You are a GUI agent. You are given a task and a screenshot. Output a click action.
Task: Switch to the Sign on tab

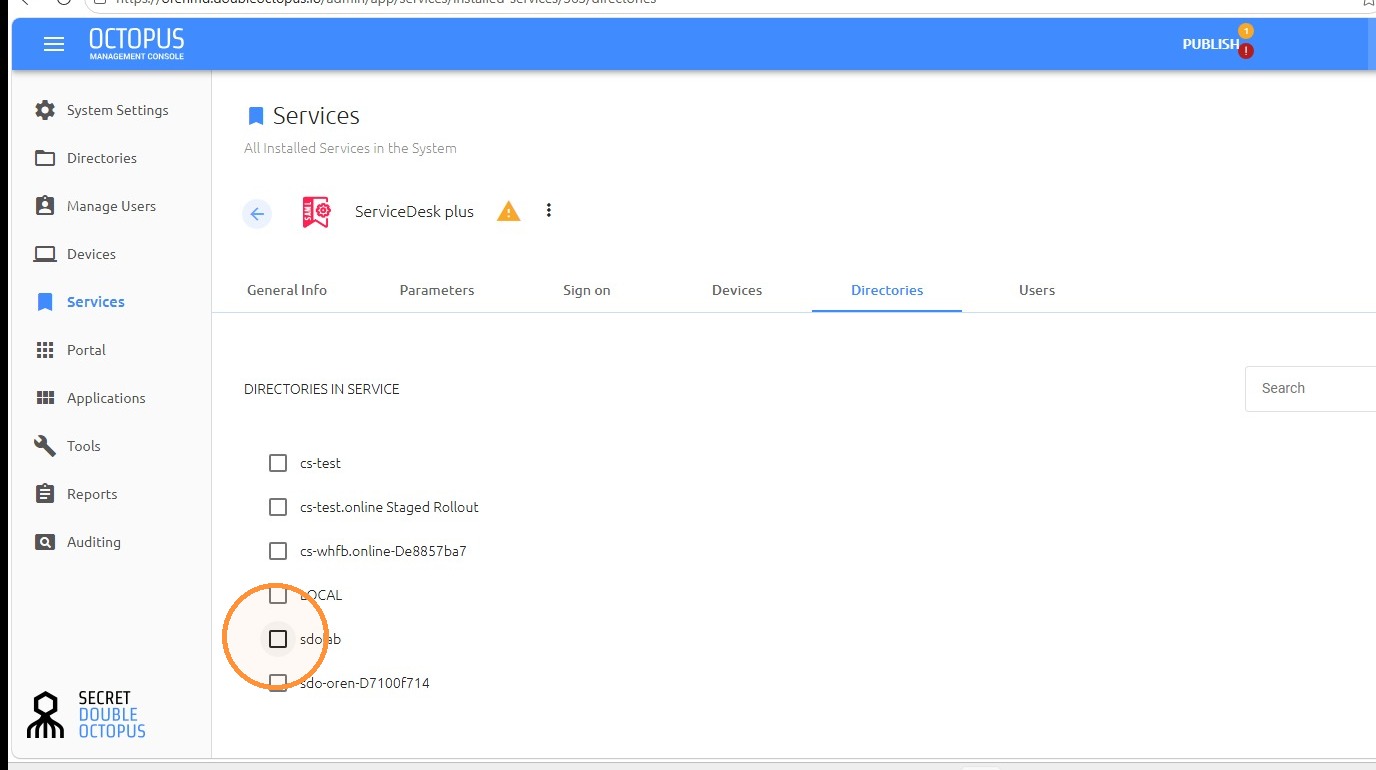(x=587, y=290)
